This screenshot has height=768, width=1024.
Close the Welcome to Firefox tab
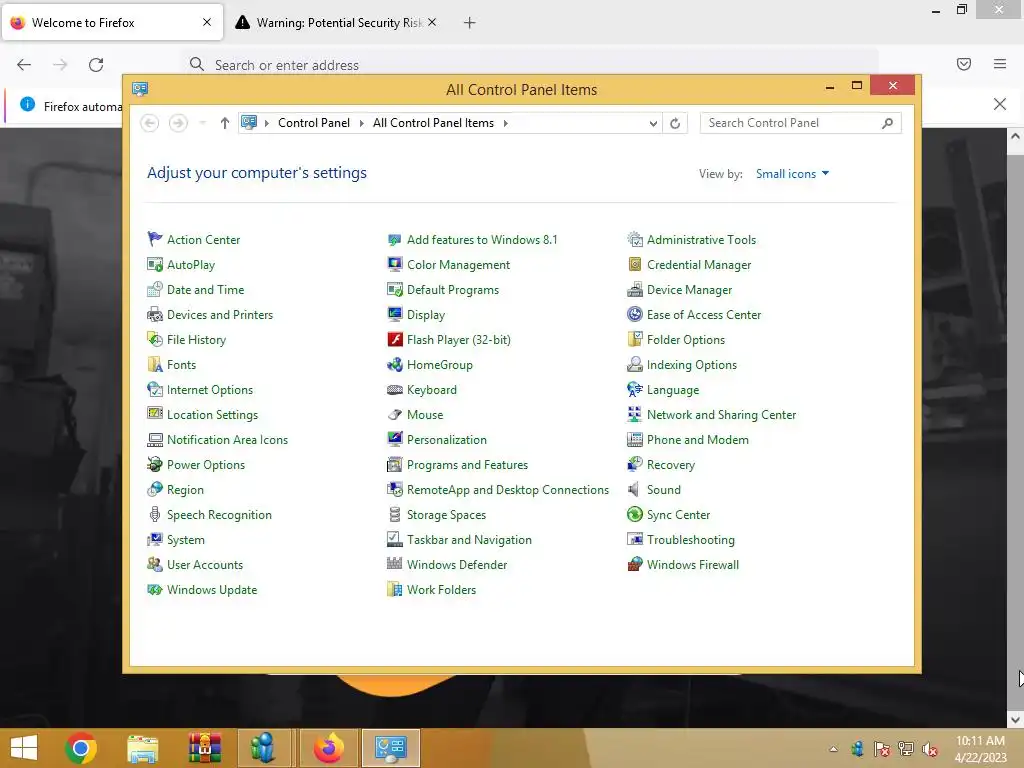click(206, 22)
